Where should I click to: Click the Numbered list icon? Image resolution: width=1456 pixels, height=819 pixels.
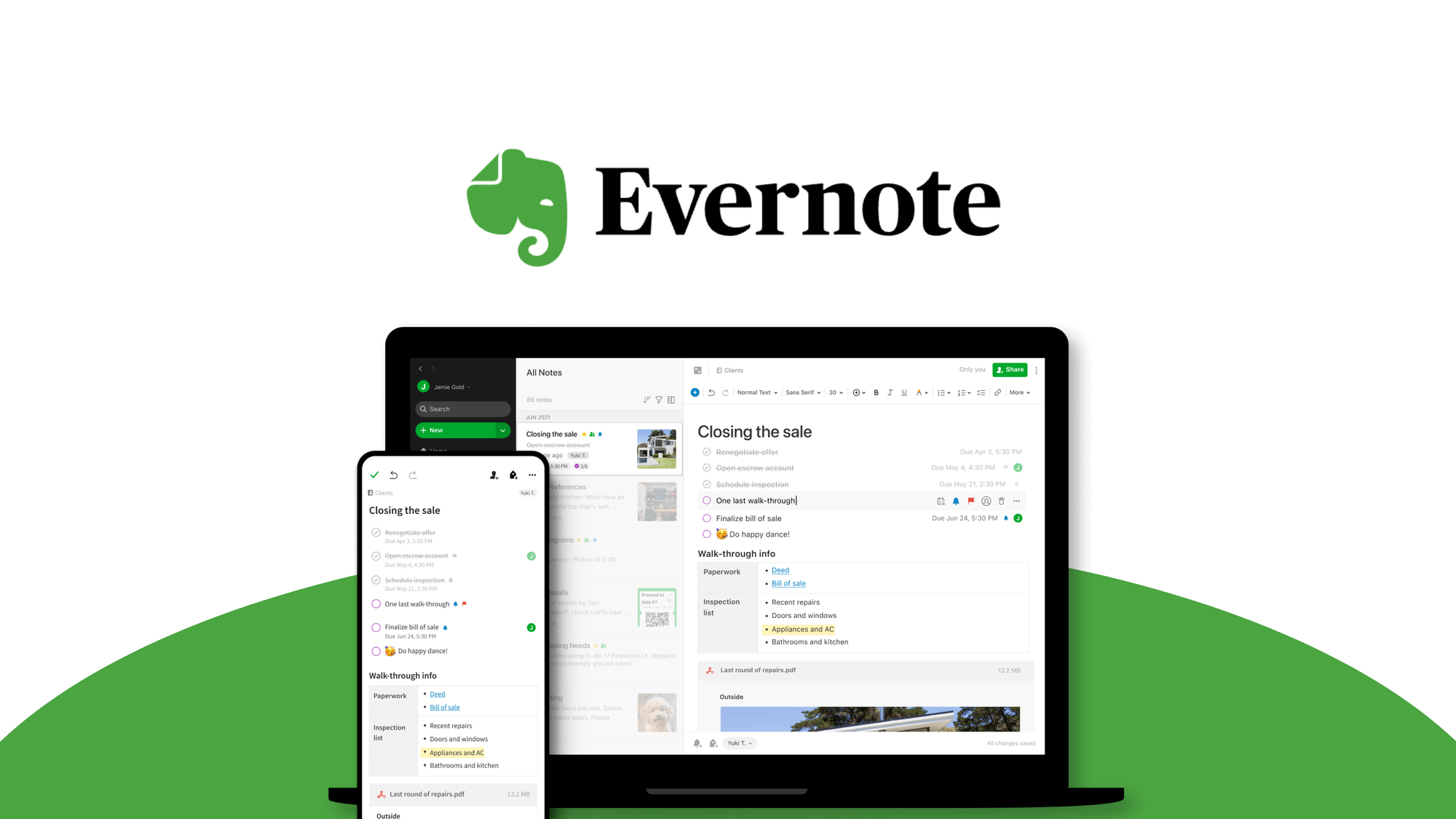point(962,392)
